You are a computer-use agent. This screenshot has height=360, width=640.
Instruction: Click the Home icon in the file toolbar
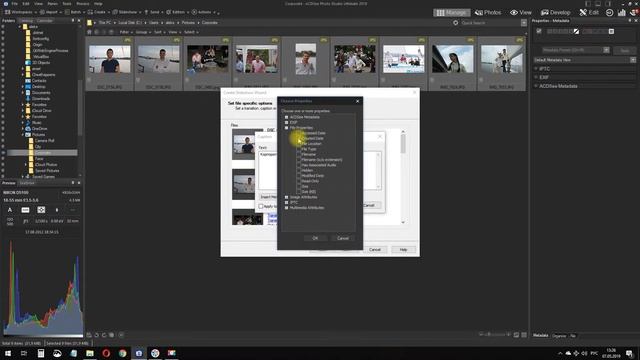[89, 32]
